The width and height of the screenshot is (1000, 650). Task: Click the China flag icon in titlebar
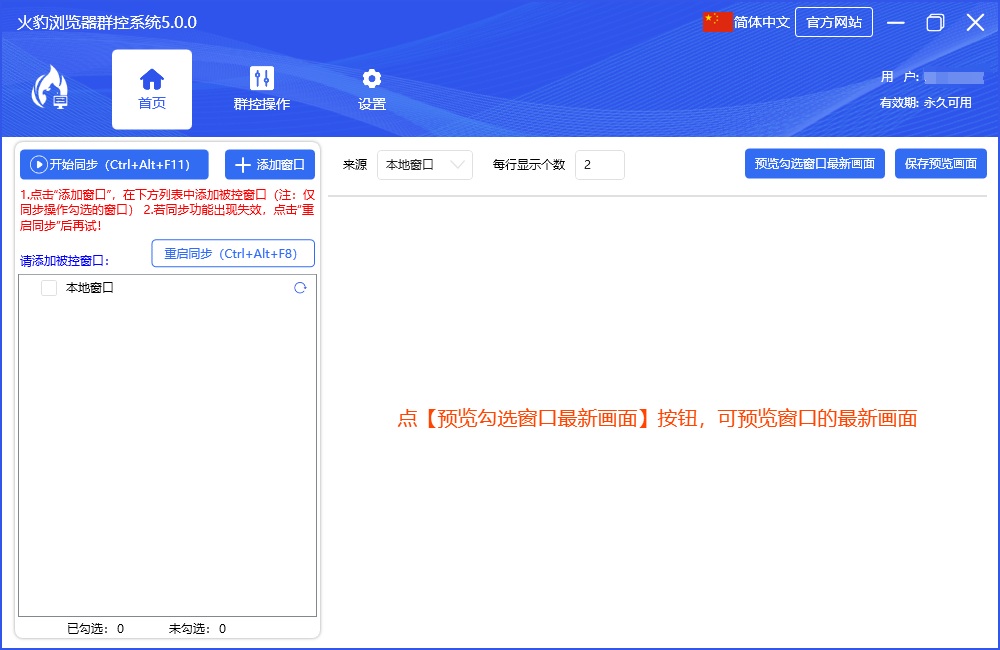click(x=718, y=21)
